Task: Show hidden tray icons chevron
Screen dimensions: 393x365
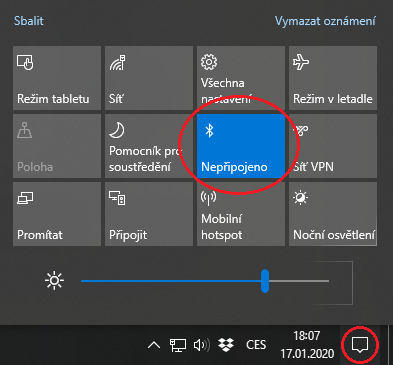Action: (x=154, y=345)
